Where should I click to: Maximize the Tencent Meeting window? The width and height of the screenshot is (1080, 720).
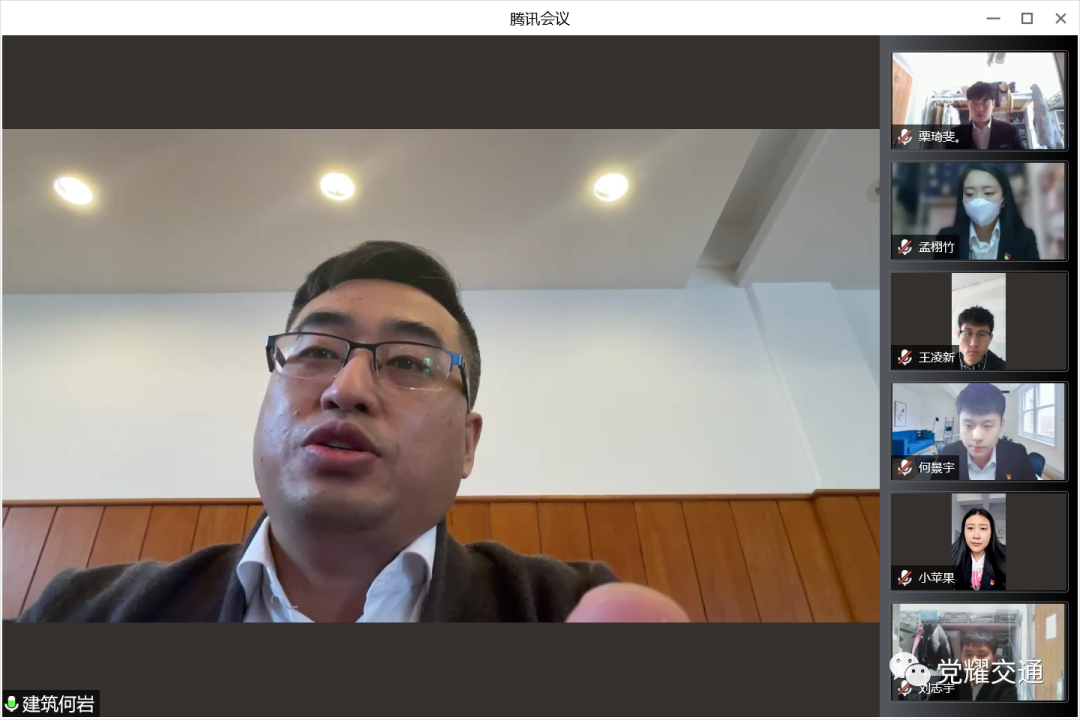(x=1027, y=18)
